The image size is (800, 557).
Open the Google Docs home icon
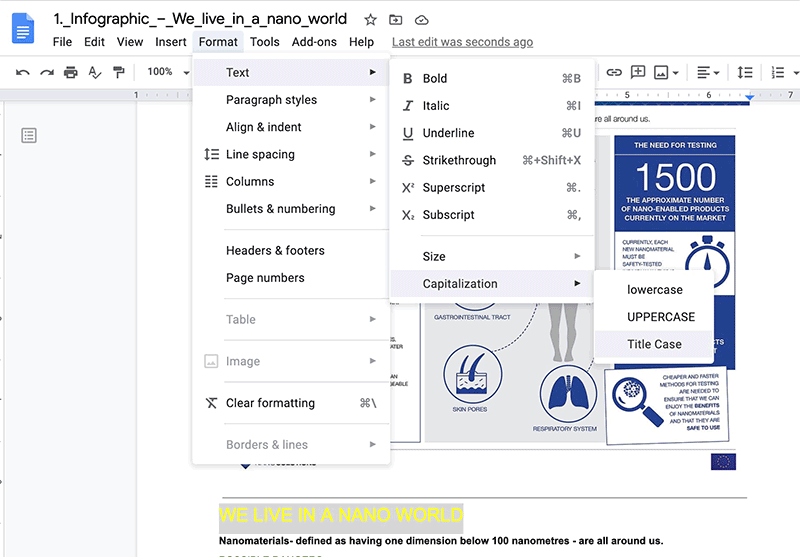(x=22, y=28)
